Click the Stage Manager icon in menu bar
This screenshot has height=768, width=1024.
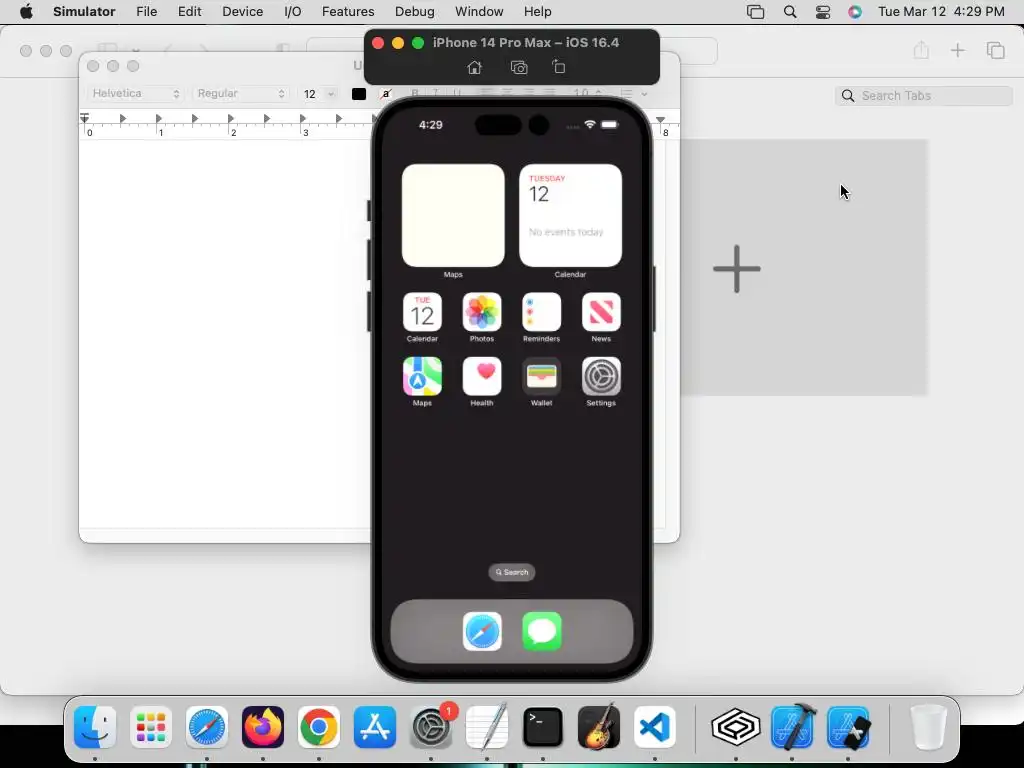(756, 12)
